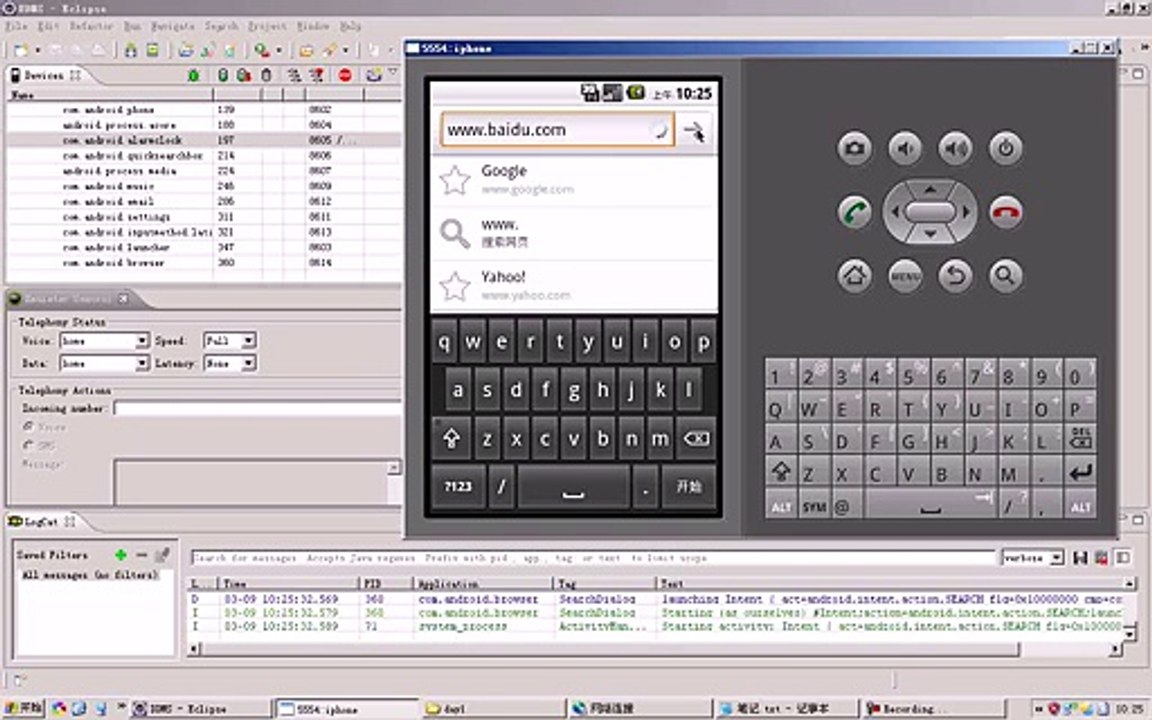
Task: Click the LogCat message search field
Action: point(593,558)
